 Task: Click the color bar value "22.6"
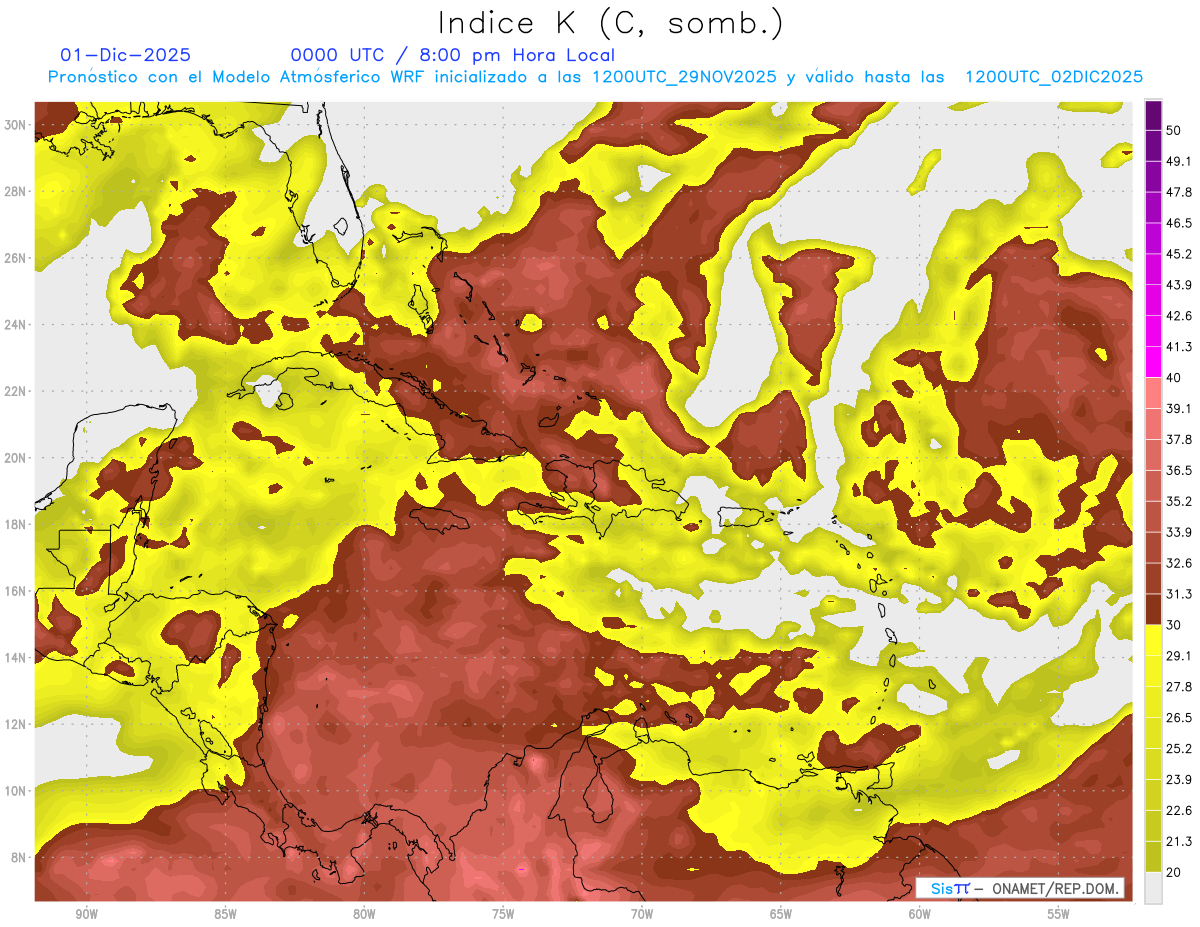point(1179,811)
